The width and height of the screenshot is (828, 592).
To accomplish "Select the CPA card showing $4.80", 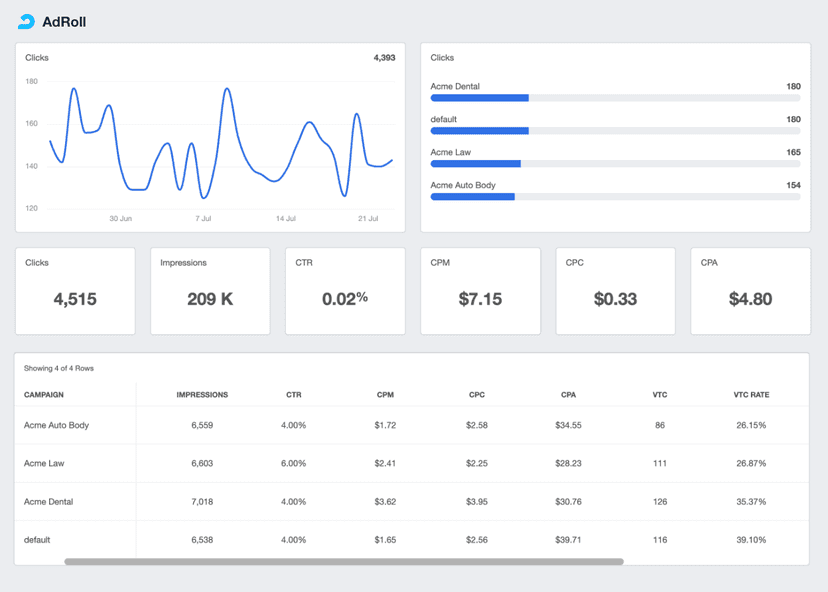I will [x=750, y=289].
